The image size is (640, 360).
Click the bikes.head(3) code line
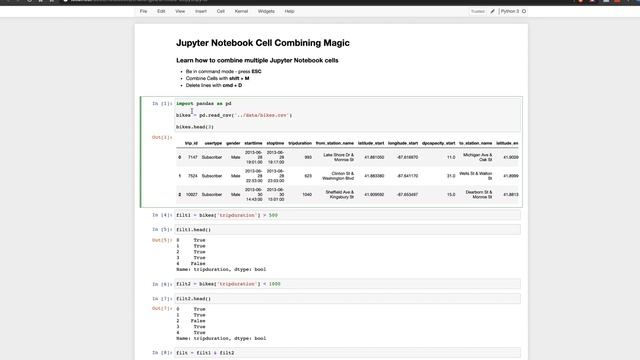coord(195,127)
